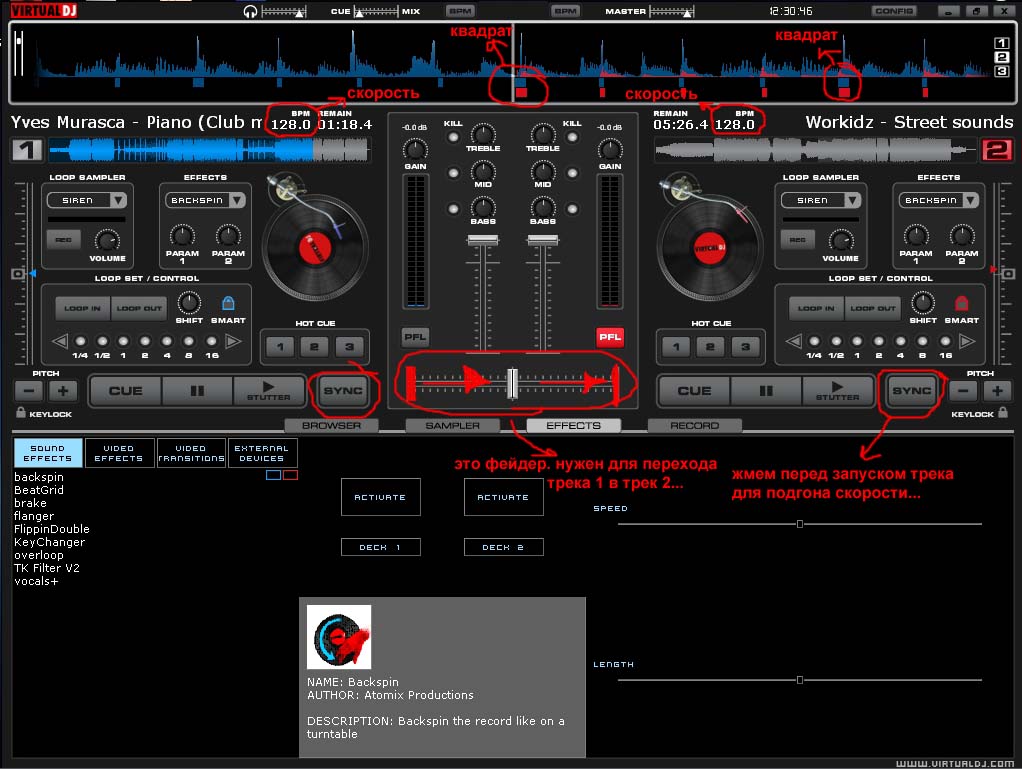This screenshot has height=769, width=1022.
Task: Click the effect SPEED slider handle
Action: click(x=800, y=524)
